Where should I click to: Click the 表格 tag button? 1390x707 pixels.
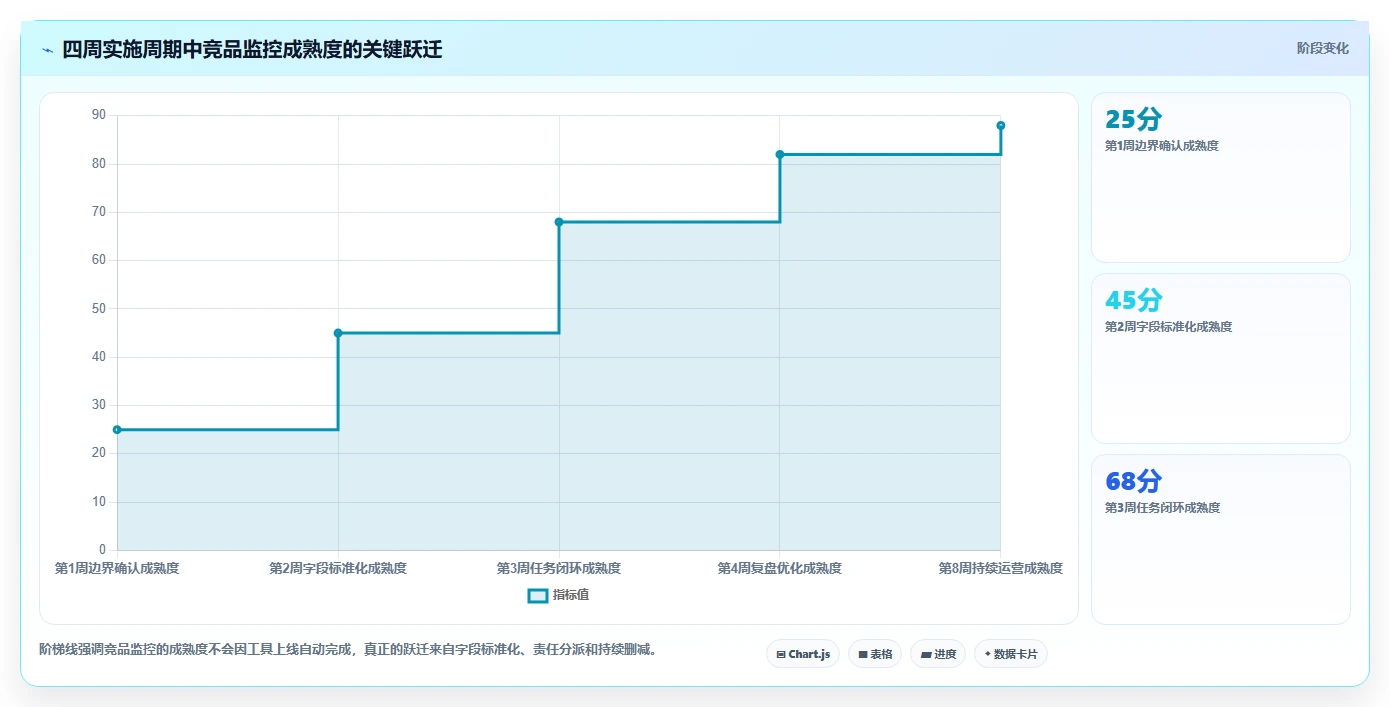click(x=875, y=654)
